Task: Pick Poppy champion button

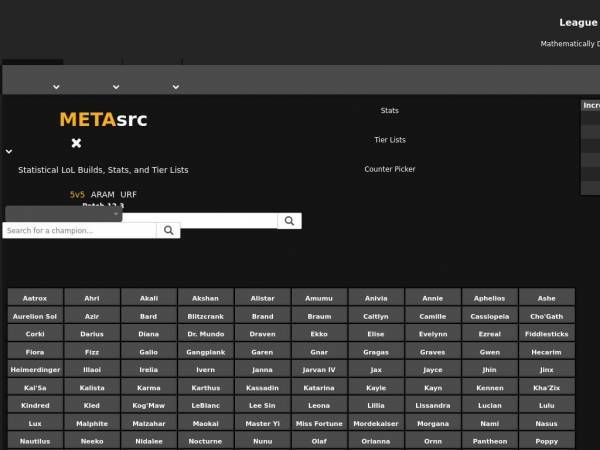Action: coord(546,440)
